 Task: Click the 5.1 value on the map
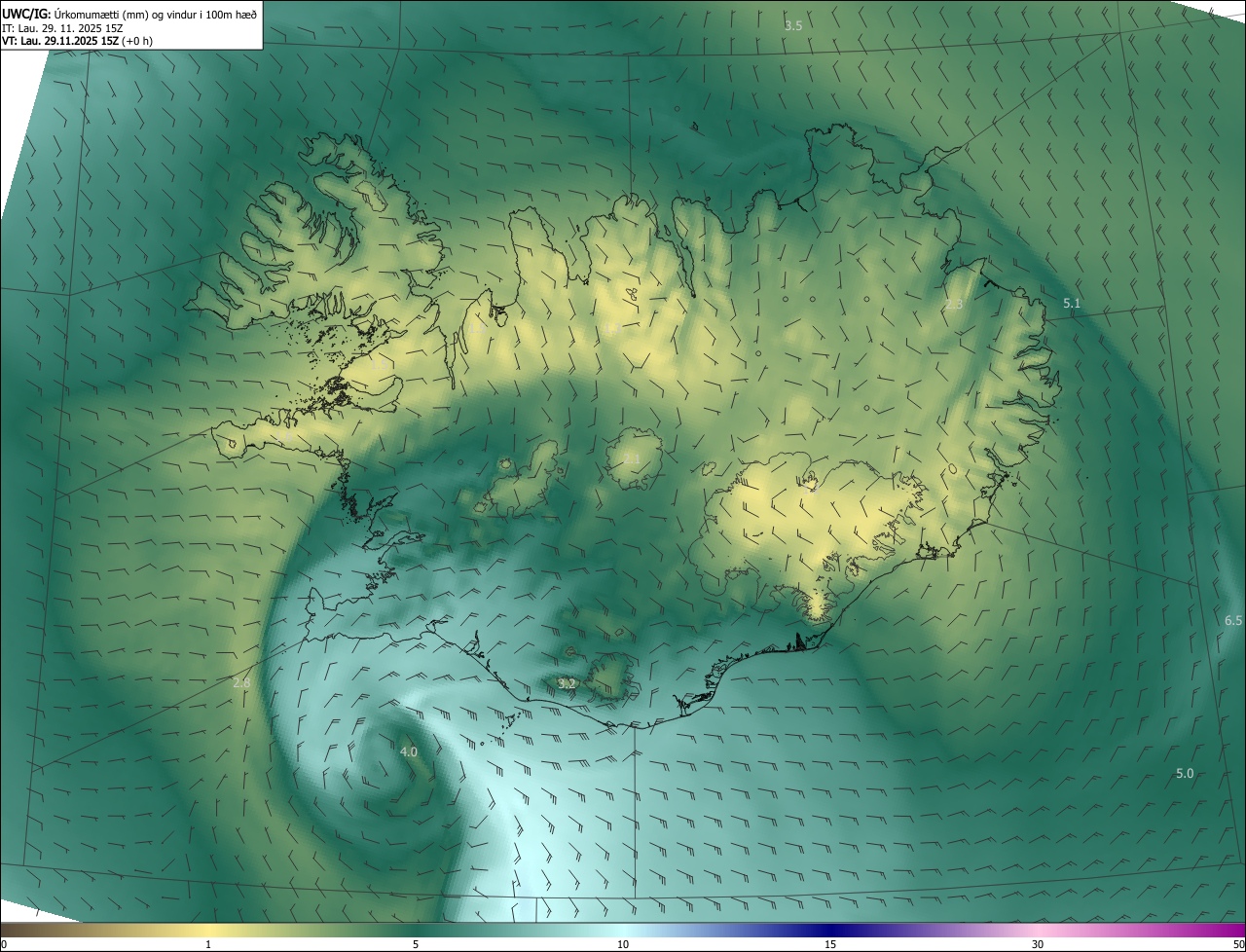tap(1072, 303)
